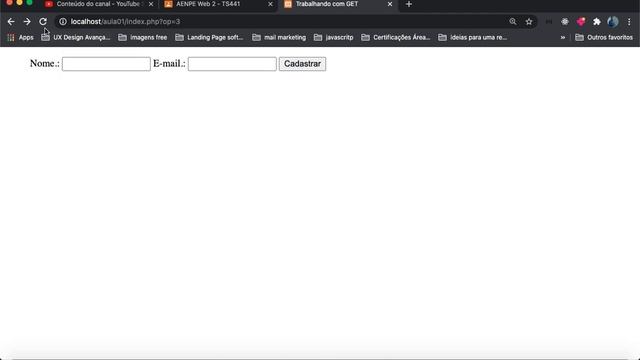Focus the E-mail input field
The image size is (640, 360).
coord(232,64)
